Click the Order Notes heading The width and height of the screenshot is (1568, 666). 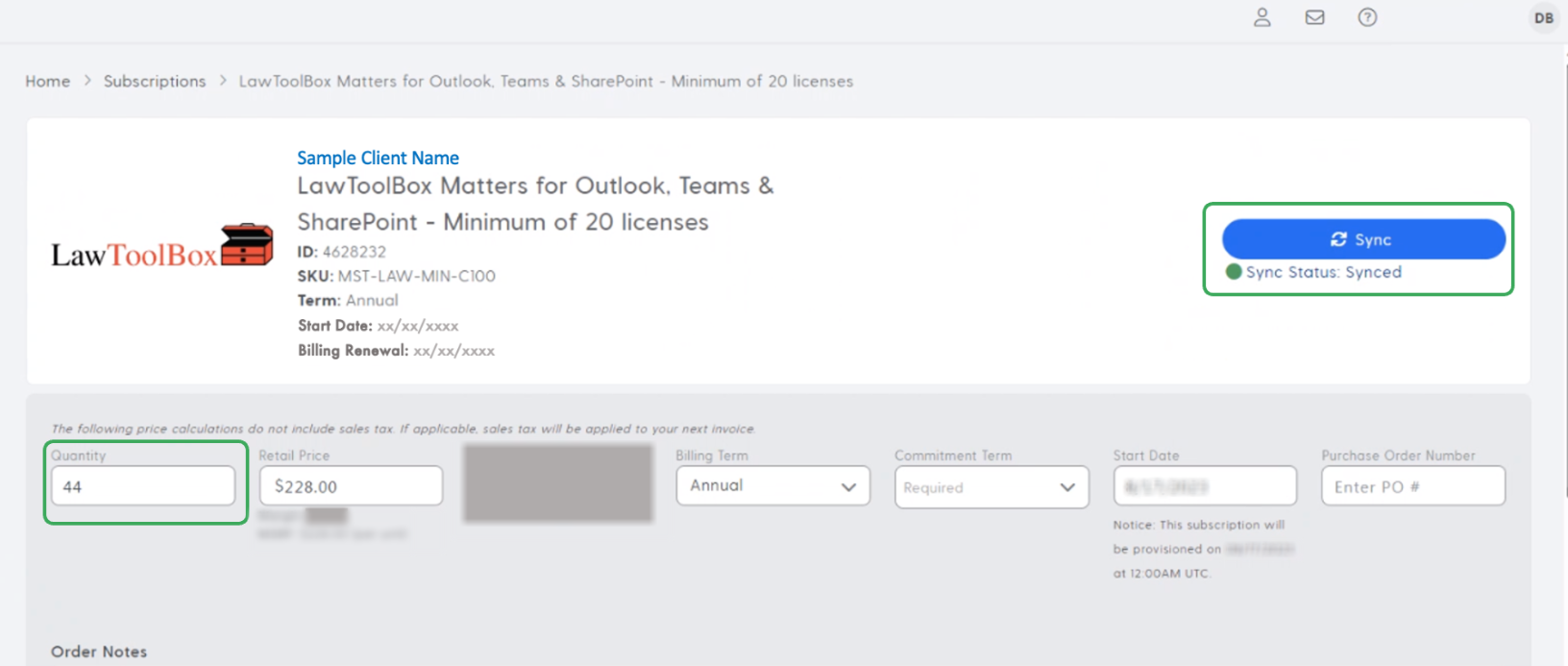pos(99,652)
